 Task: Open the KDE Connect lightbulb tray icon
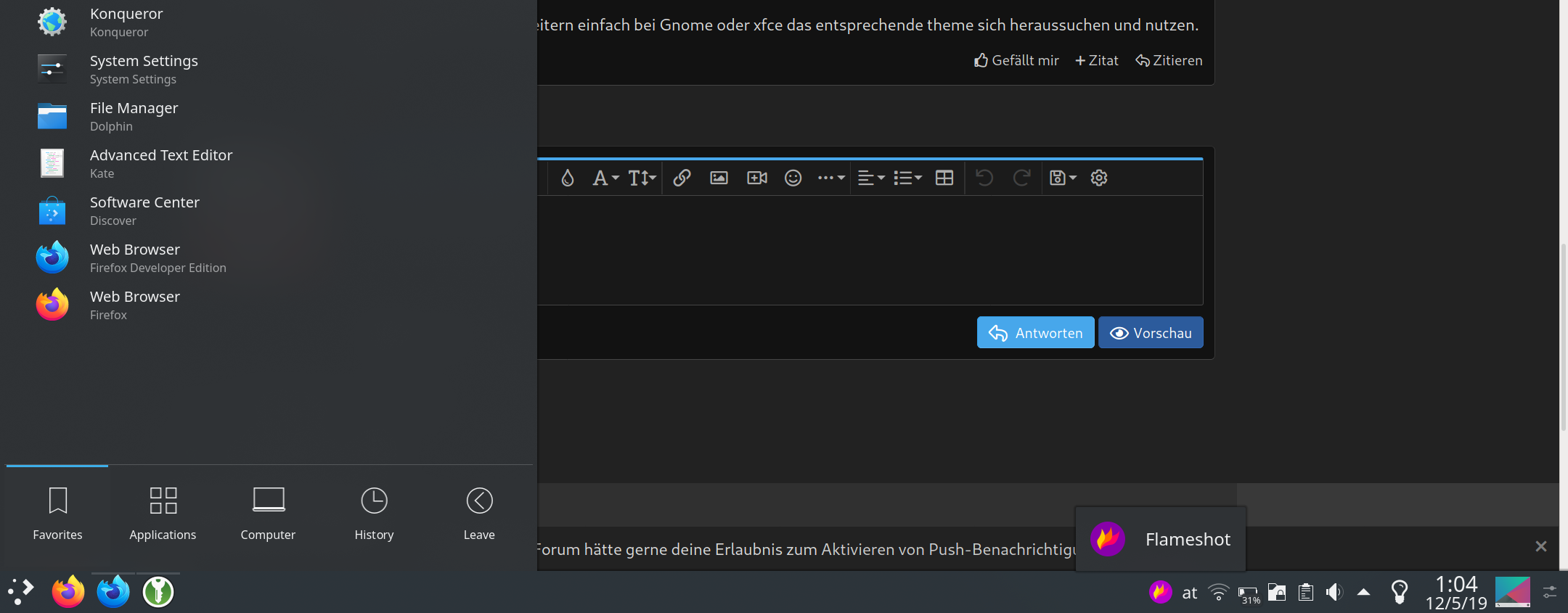tap(1400, 592)
